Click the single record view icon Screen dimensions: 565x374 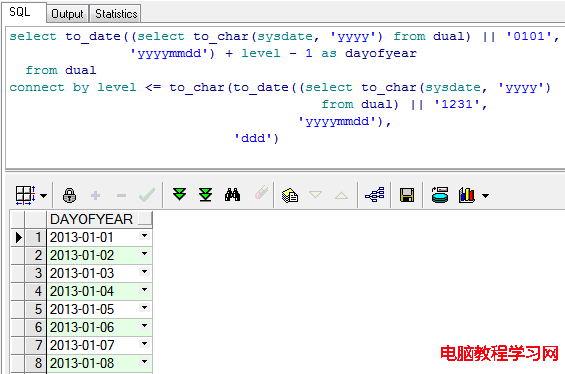point(290,195)
